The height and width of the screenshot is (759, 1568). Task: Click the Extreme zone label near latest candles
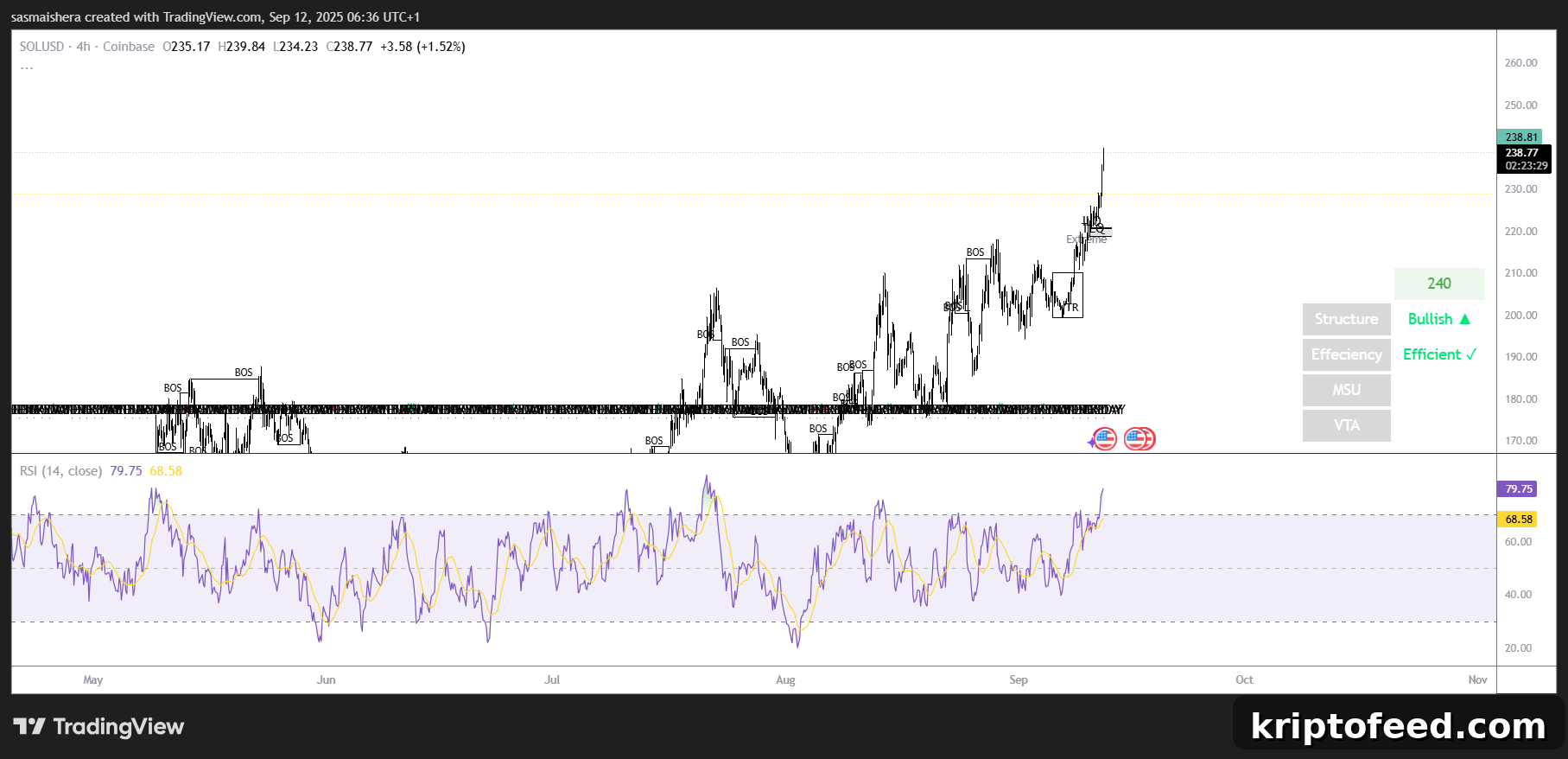[x=1086, y=239]
